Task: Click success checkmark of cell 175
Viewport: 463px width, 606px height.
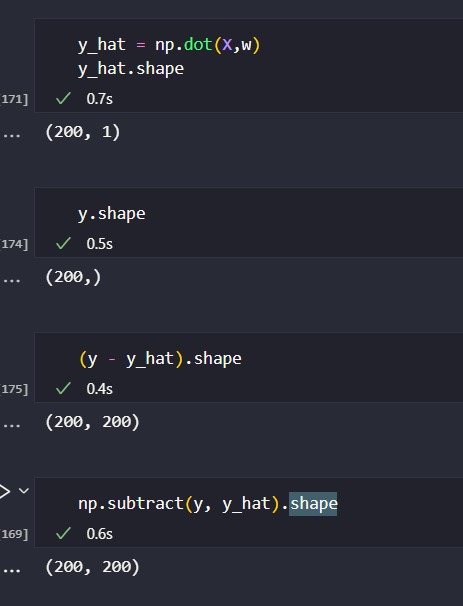Action: [63, 388]
